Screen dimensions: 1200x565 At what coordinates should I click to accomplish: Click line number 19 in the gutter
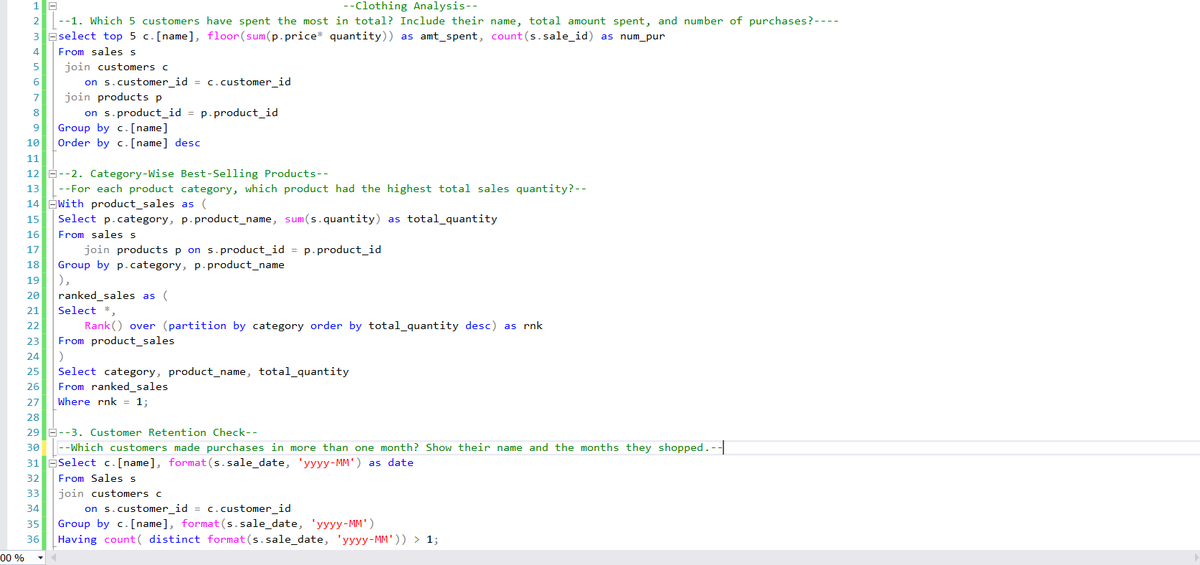coord(33,280)
